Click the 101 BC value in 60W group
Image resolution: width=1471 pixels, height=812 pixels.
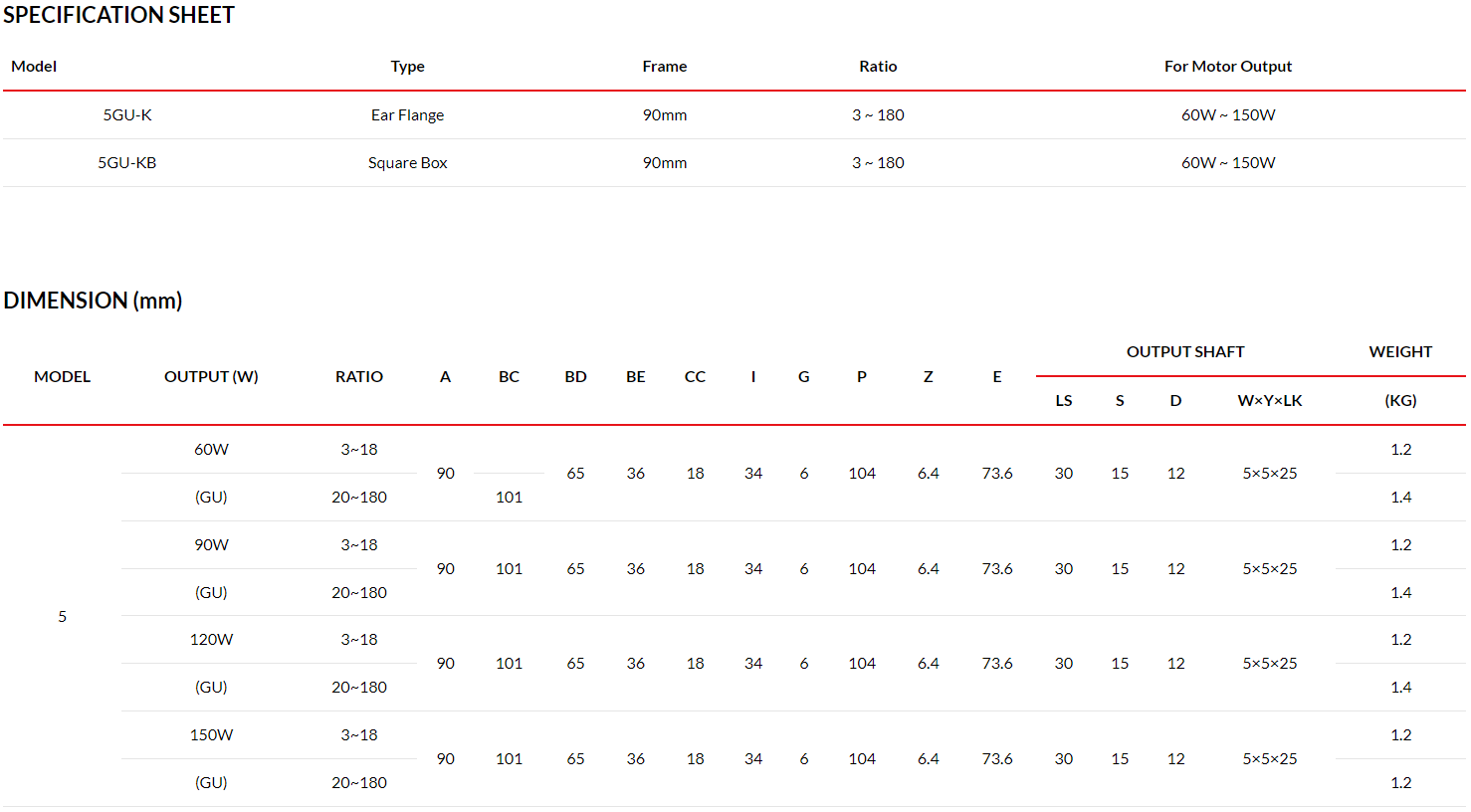point(509,498)
